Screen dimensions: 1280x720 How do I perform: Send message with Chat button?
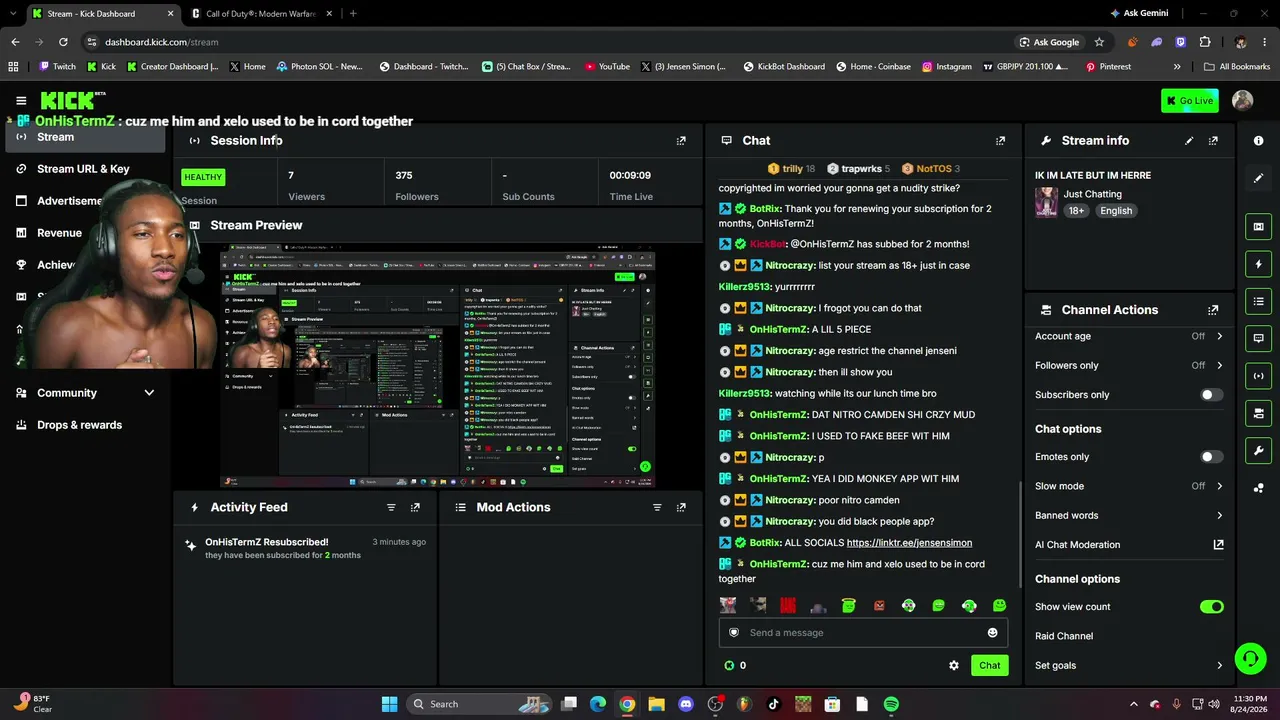pos(989,666)
